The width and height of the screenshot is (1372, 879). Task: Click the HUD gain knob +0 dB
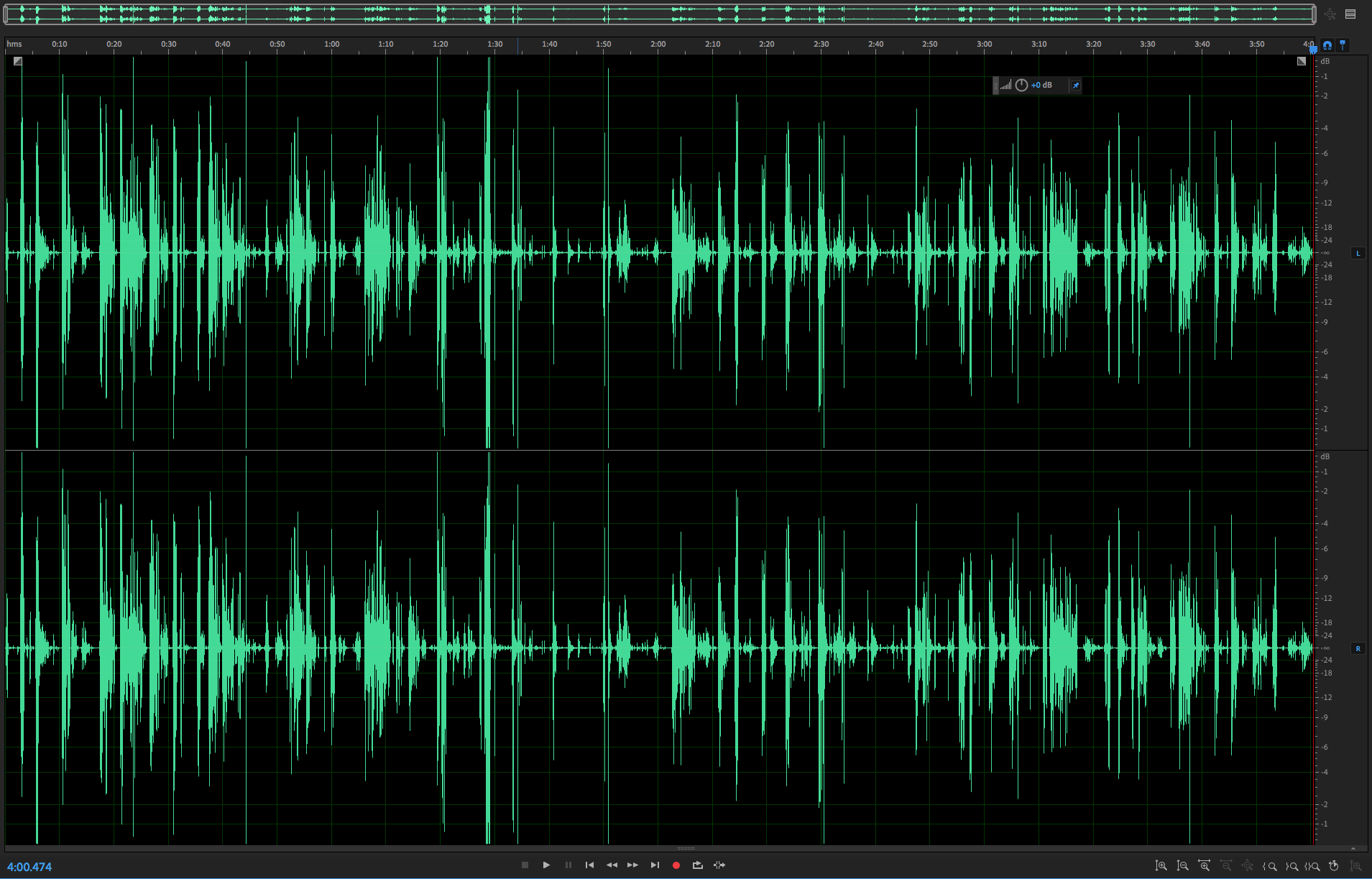point(1021,86)
